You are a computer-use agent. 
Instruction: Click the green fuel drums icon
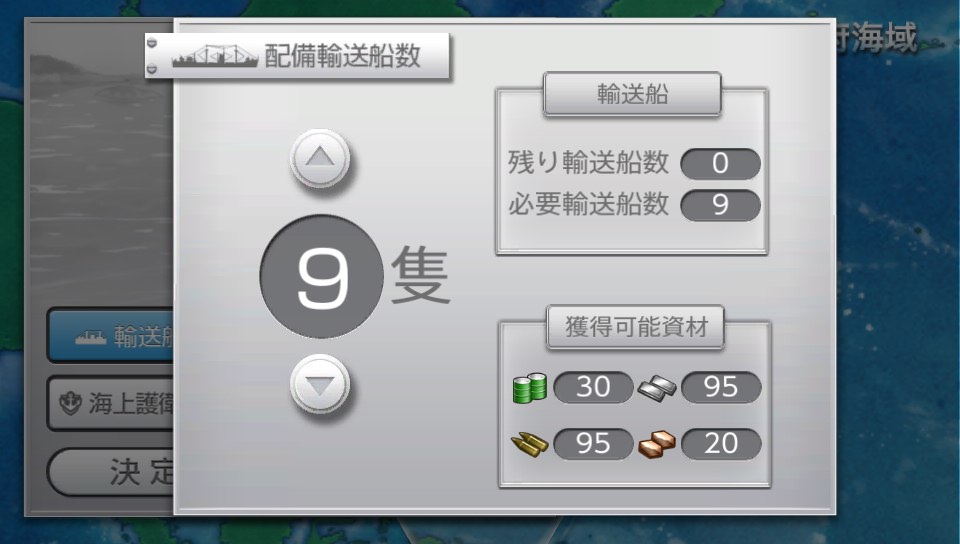pyautogui.click(x=530, y=387)
